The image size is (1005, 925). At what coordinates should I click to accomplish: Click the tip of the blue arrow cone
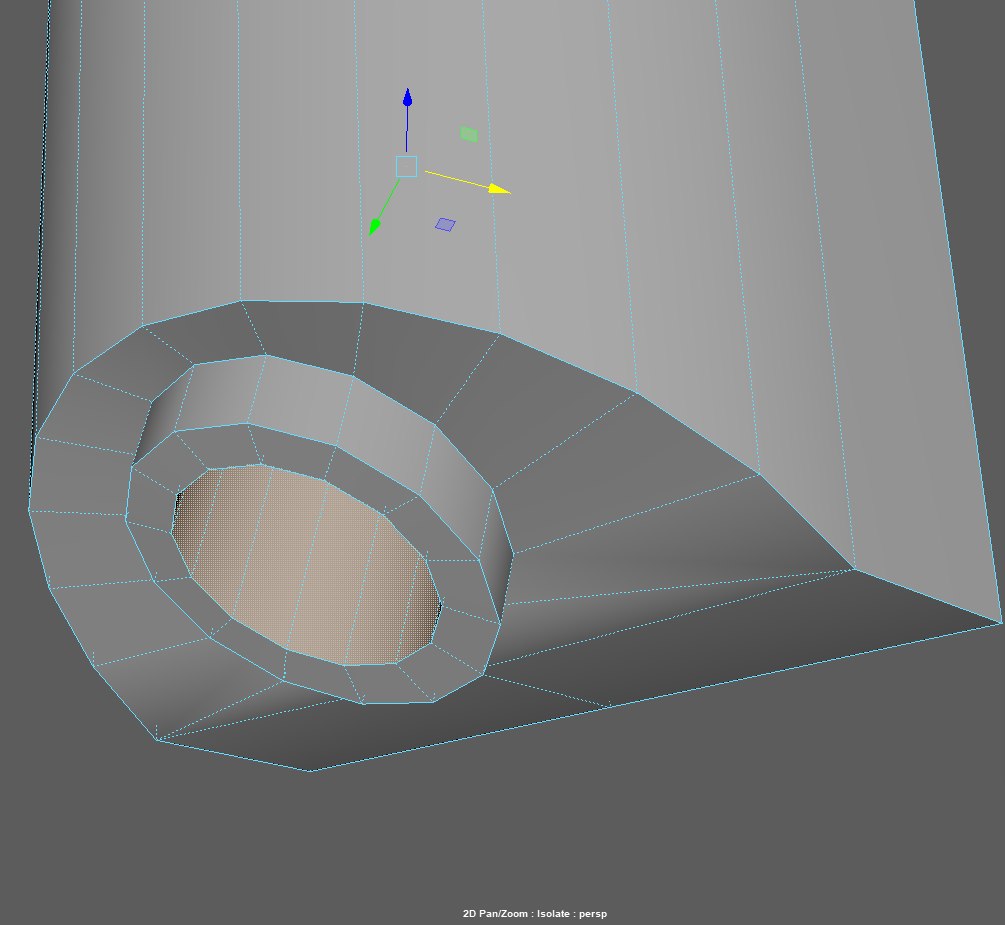click(x=407, y=93)
